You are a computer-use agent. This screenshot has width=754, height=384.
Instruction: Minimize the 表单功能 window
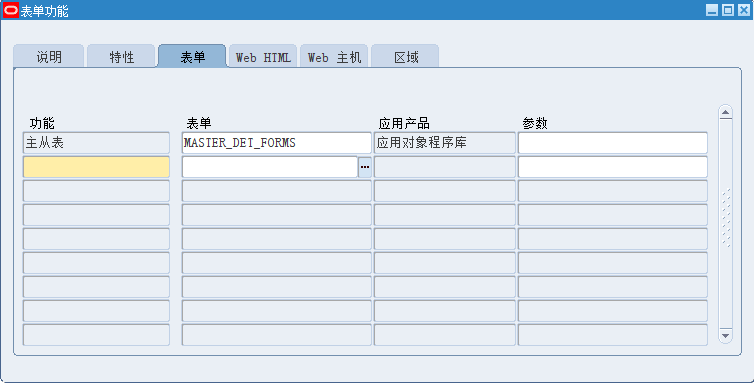point(712,10)
